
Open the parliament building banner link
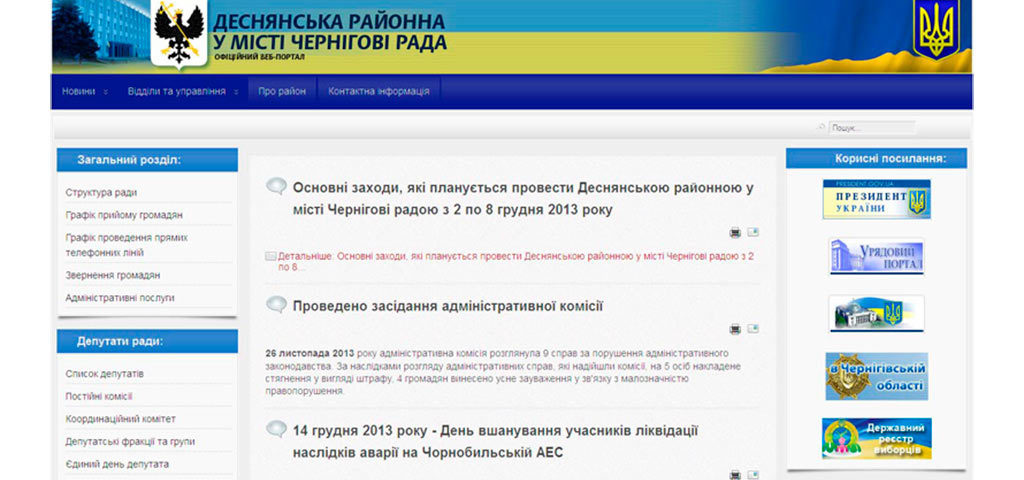pos(876,313)
